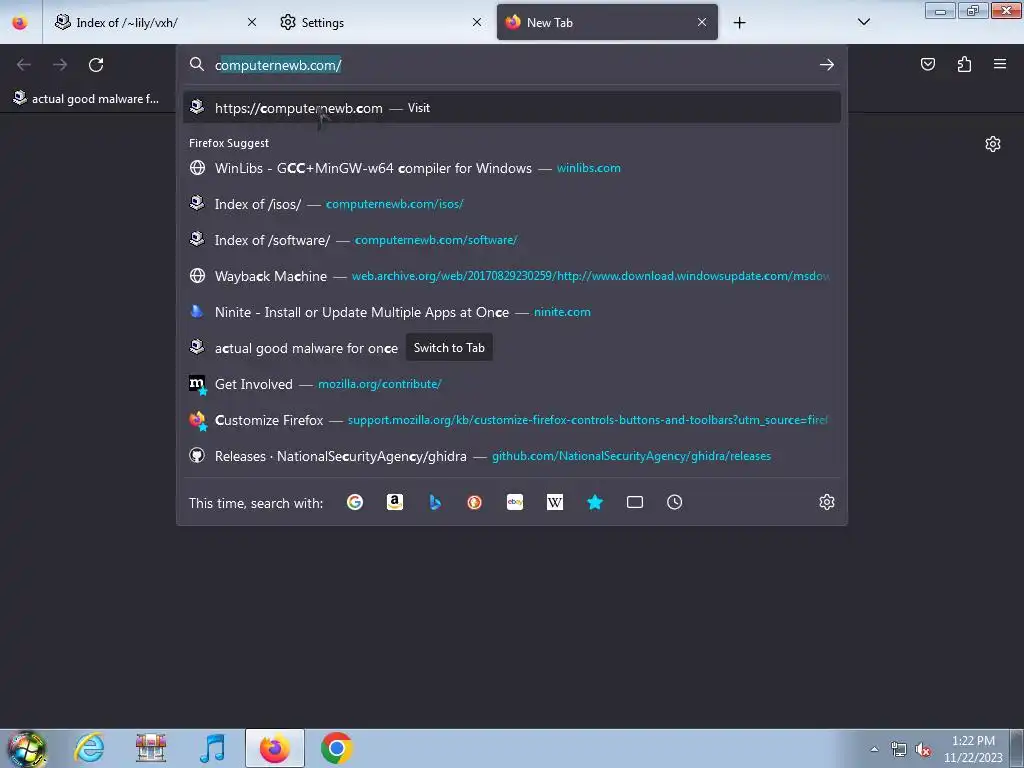Launch Google Chrome from the taskbar
This screenshot has height=768, width=1024.
tap(336, 748)
